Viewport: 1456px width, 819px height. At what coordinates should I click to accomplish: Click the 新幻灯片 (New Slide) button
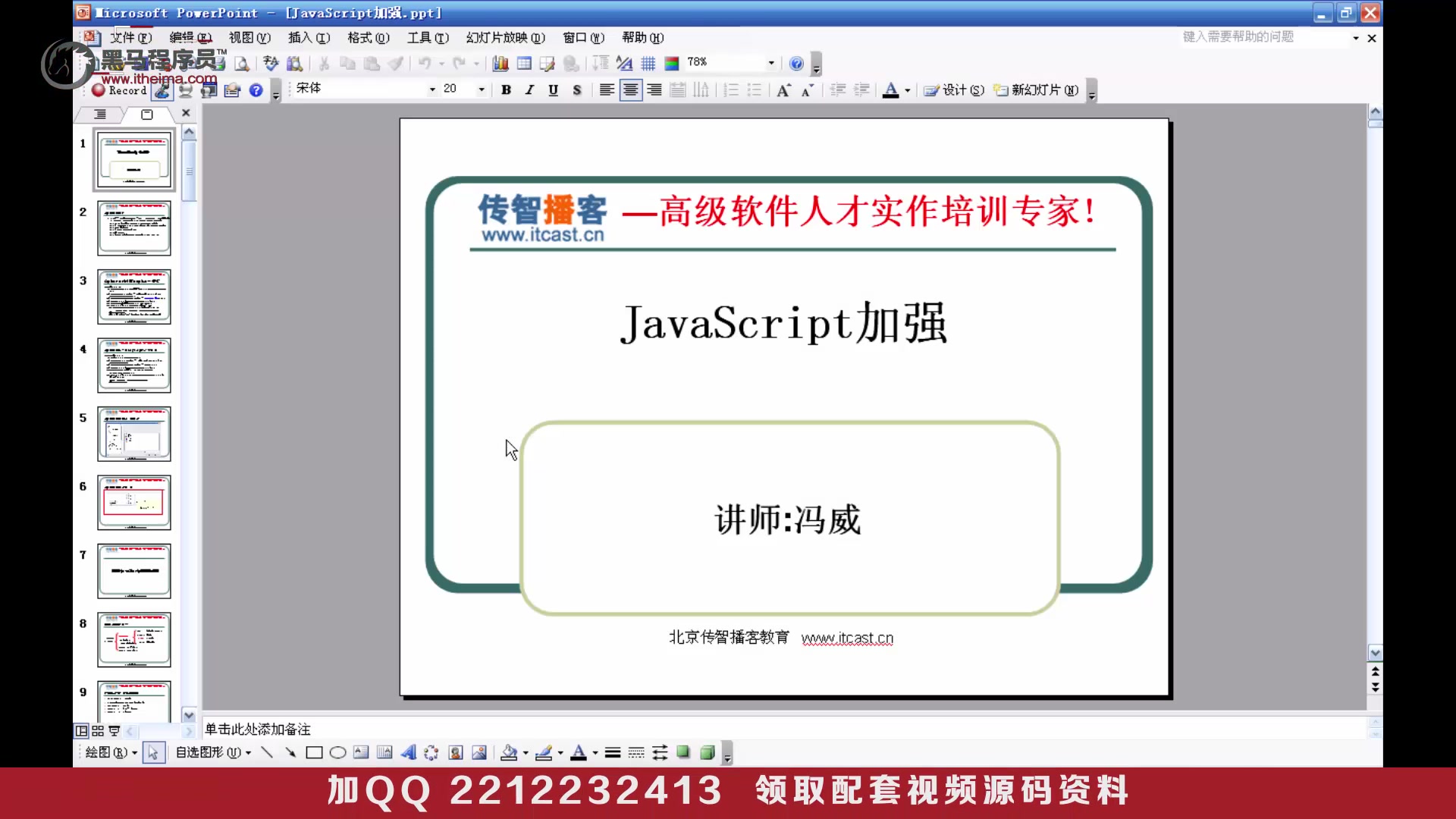pyautogui.click(x=1037, y=90)
